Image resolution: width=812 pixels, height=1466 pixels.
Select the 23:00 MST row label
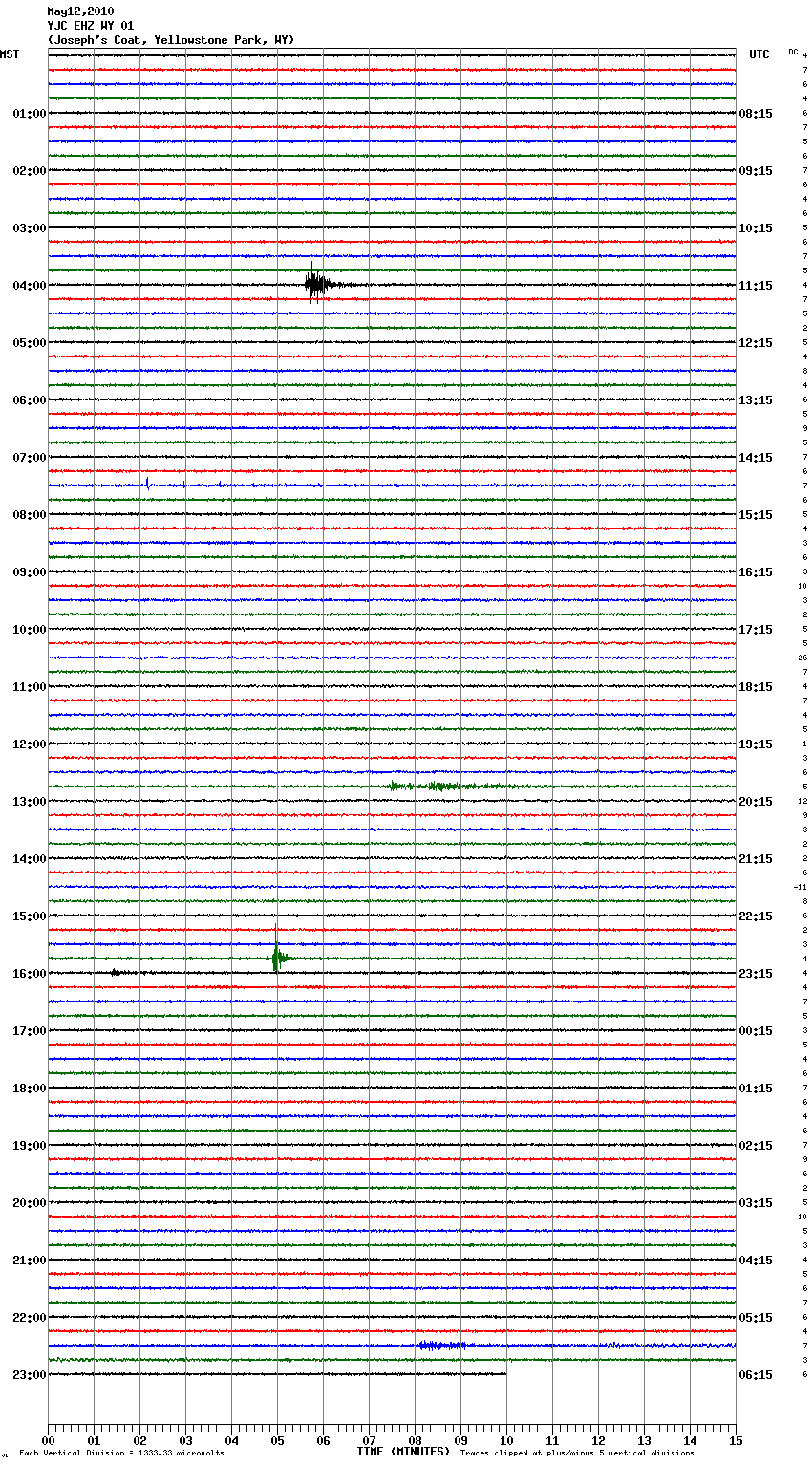29,1375
